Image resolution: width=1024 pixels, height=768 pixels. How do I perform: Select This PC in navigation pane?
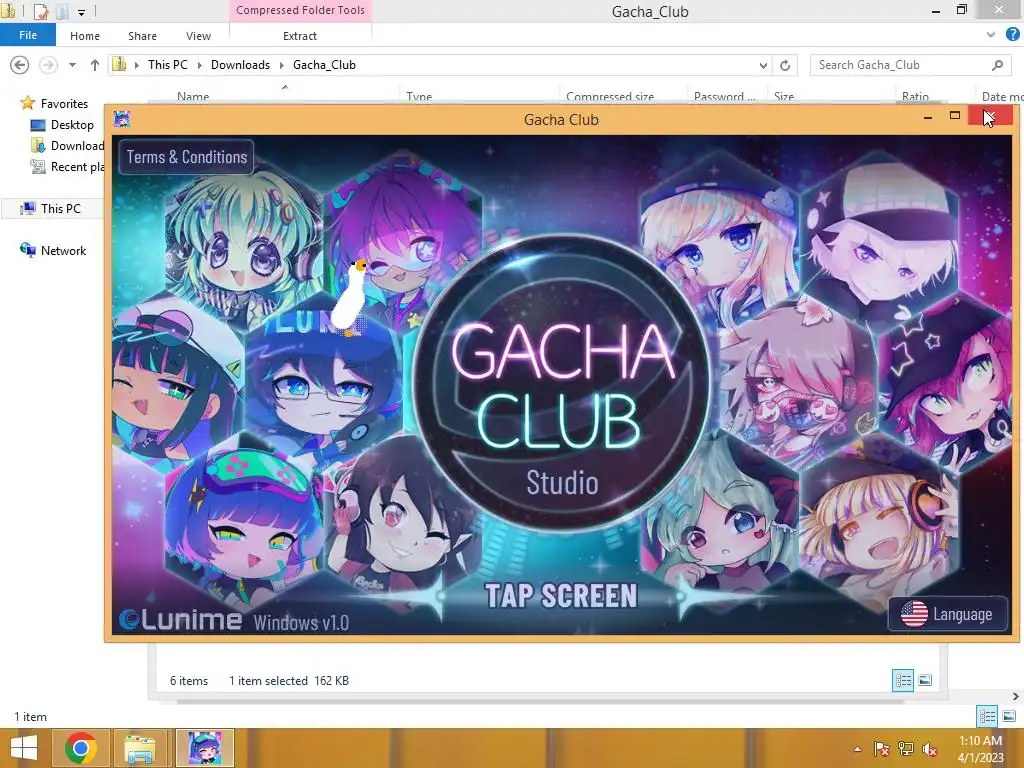60,208
